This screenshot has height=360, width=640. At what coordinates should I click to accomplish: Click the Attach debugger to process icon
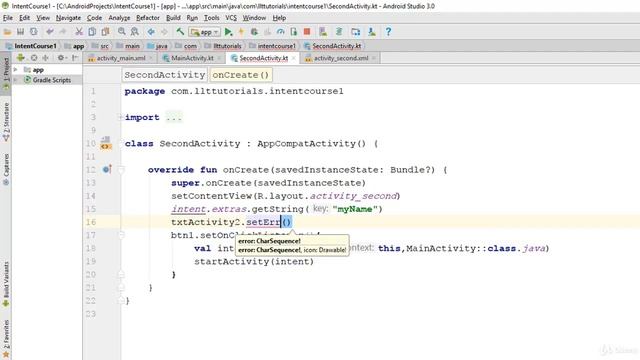tap(293, 32)
